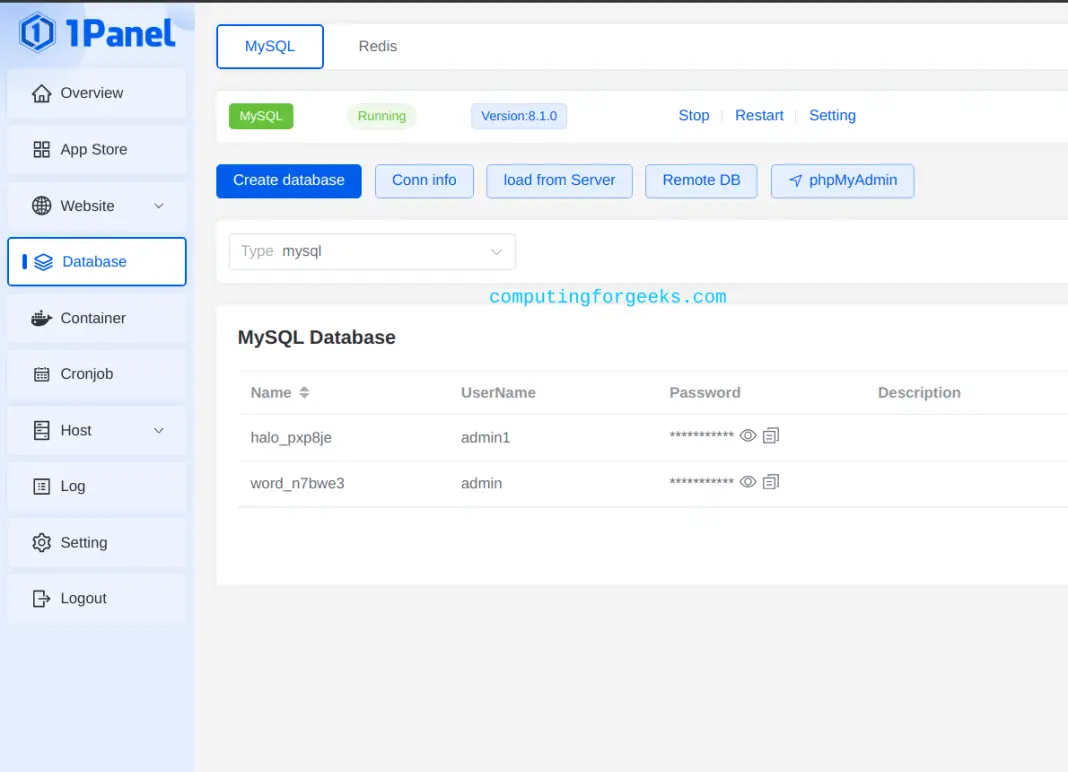Image resolution: width=1068 pixels, height=772 pixels.
Task: Copy the password for halo_pxp8je database
Action: [770, 435]
